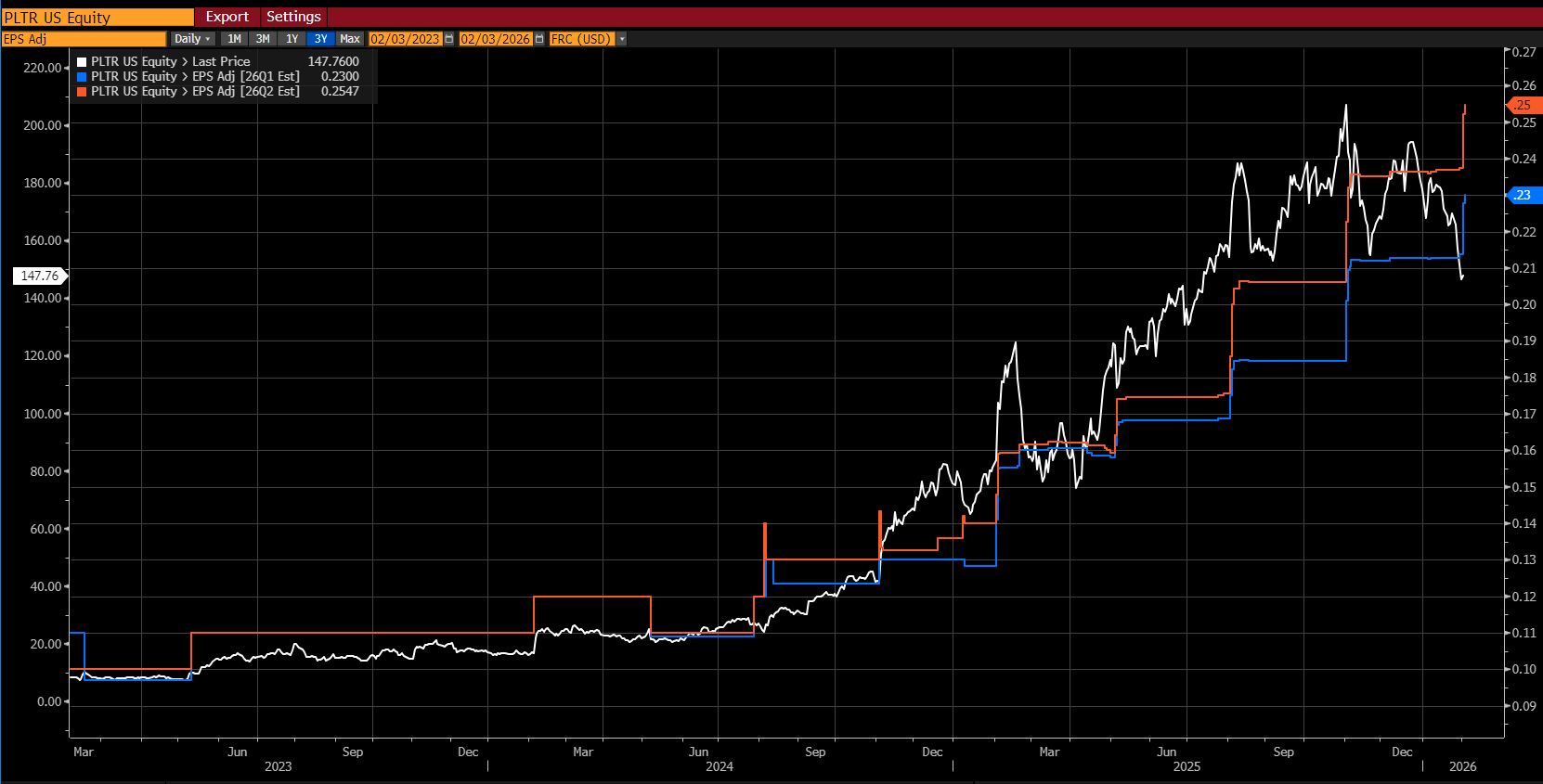
Task: Click the orange 26Q2 Est legend swatch
Action: click(x=82, y=92)
